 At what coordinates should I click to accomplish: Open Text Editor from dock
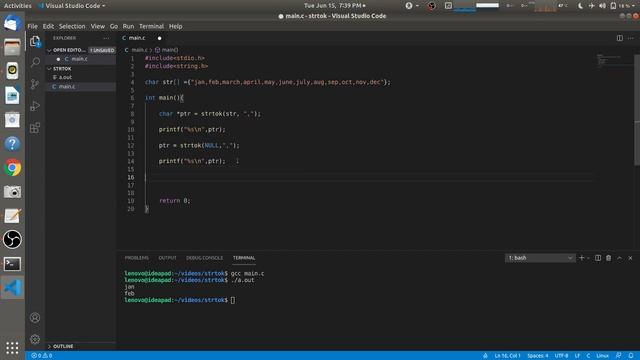12,216
